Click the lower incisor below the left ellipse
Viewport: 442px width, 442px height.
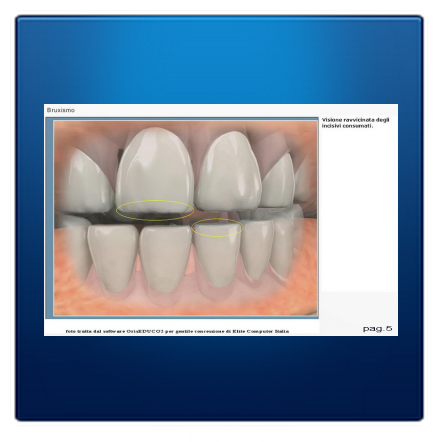[x=165, y=258]
